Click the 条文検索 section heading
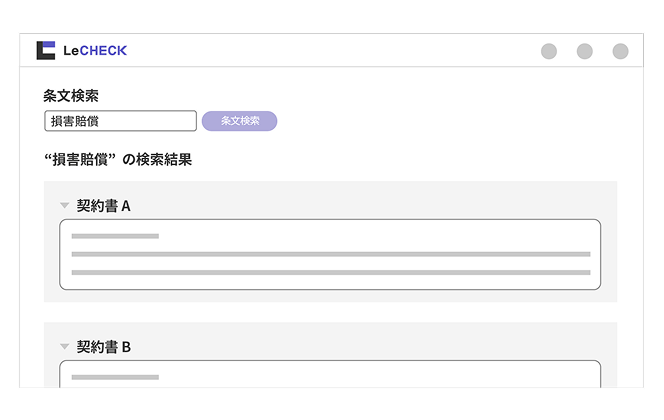Image resolution: width=664 pixels, height=420 pixels. 71,96
